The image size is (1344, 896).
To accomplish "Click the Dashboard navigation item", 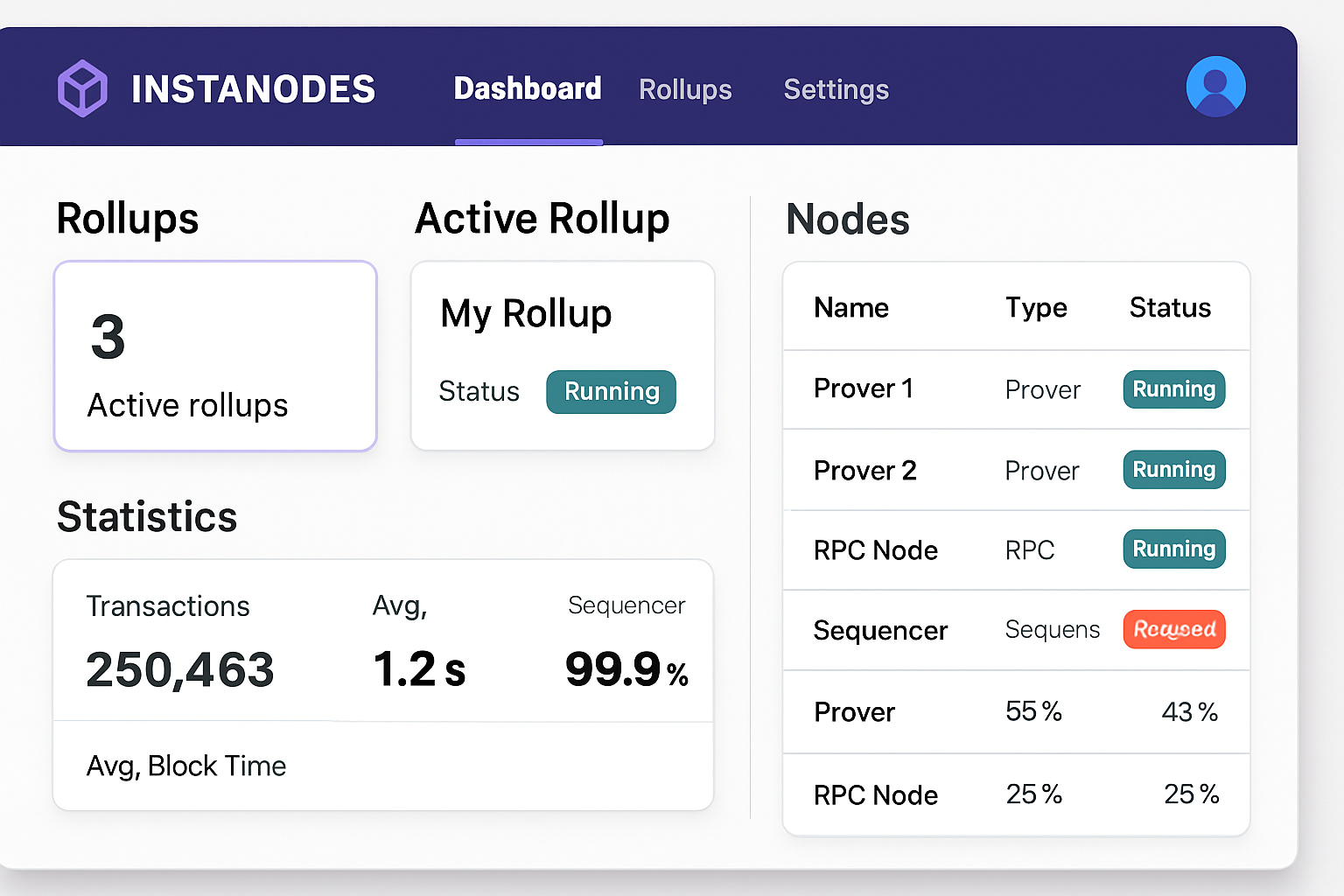I will [527, 88].
